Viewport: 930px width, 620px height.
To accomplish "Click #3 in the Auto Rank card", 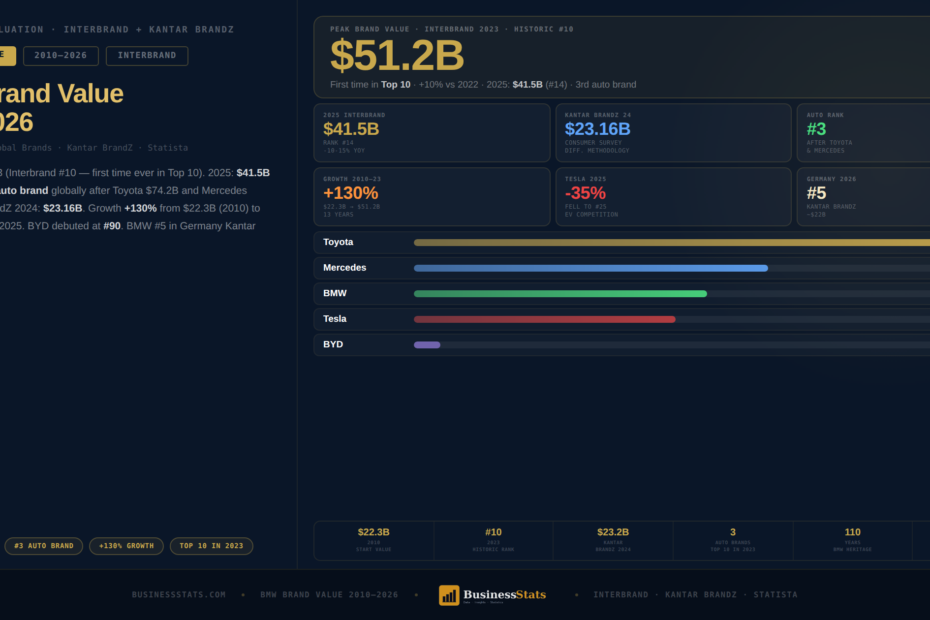I will tap(816, 129).
